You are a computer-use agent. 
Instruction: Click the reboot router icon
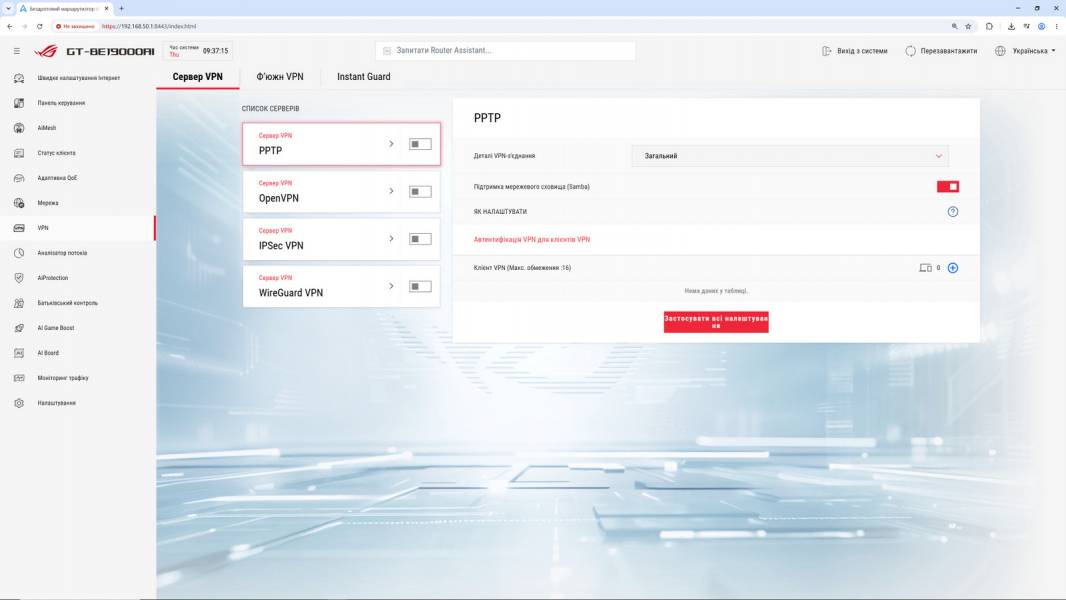point(910,51)
